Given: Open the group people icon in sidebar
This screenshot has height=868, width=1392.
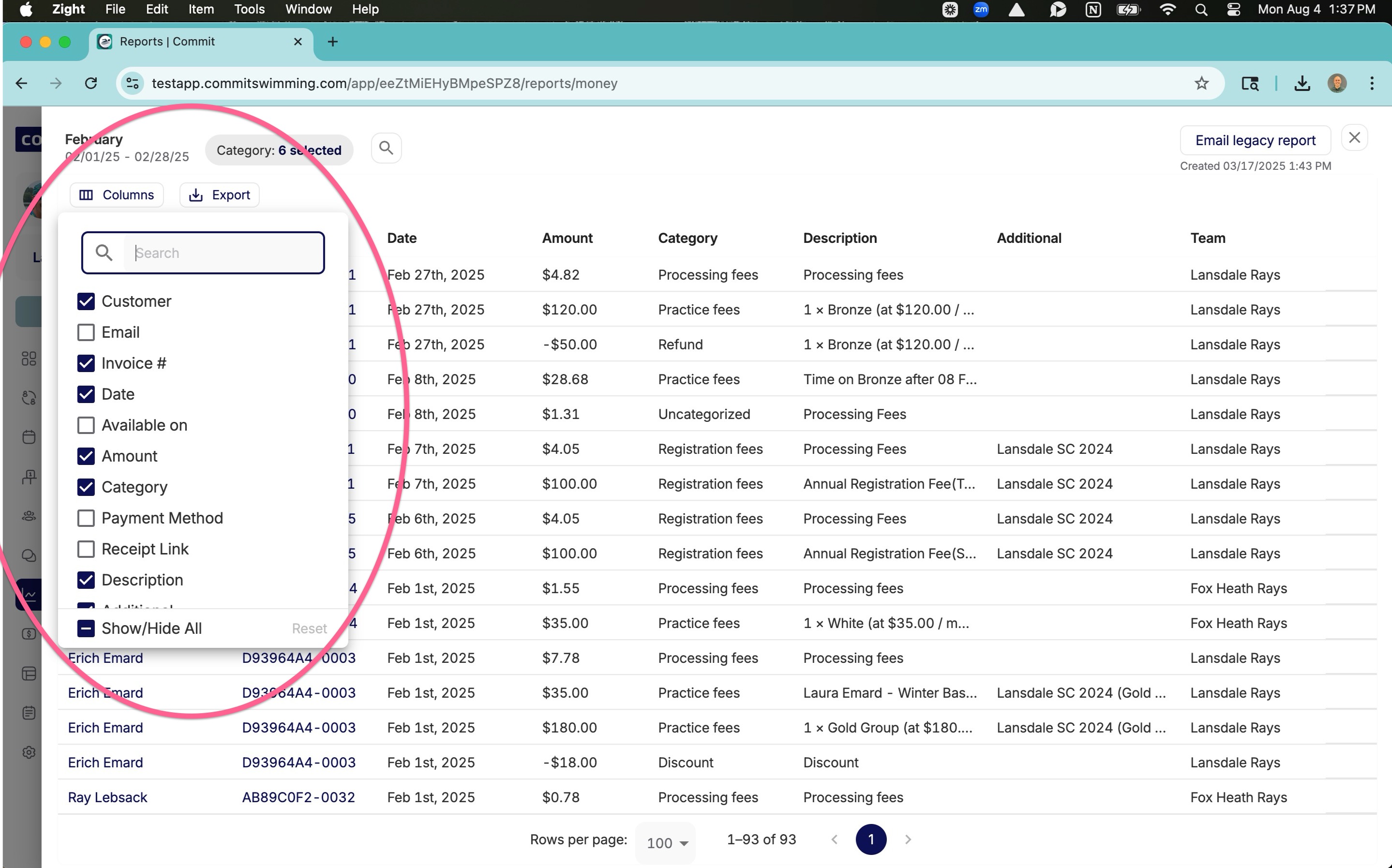Looking at the screenshot, I should pos(29,516).
